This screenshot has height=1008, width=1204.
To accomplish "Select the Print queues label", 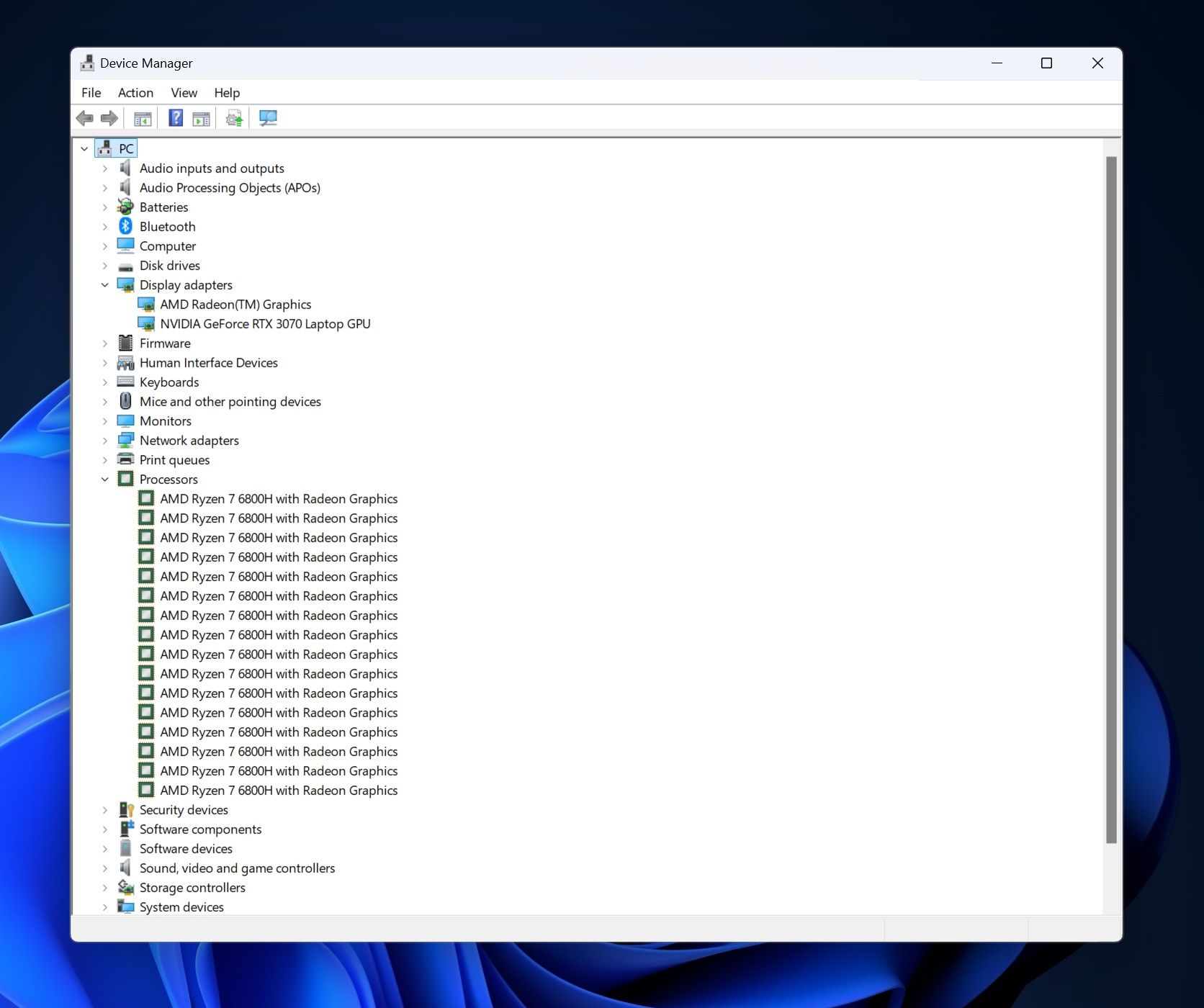I will [x=174, y=459].
